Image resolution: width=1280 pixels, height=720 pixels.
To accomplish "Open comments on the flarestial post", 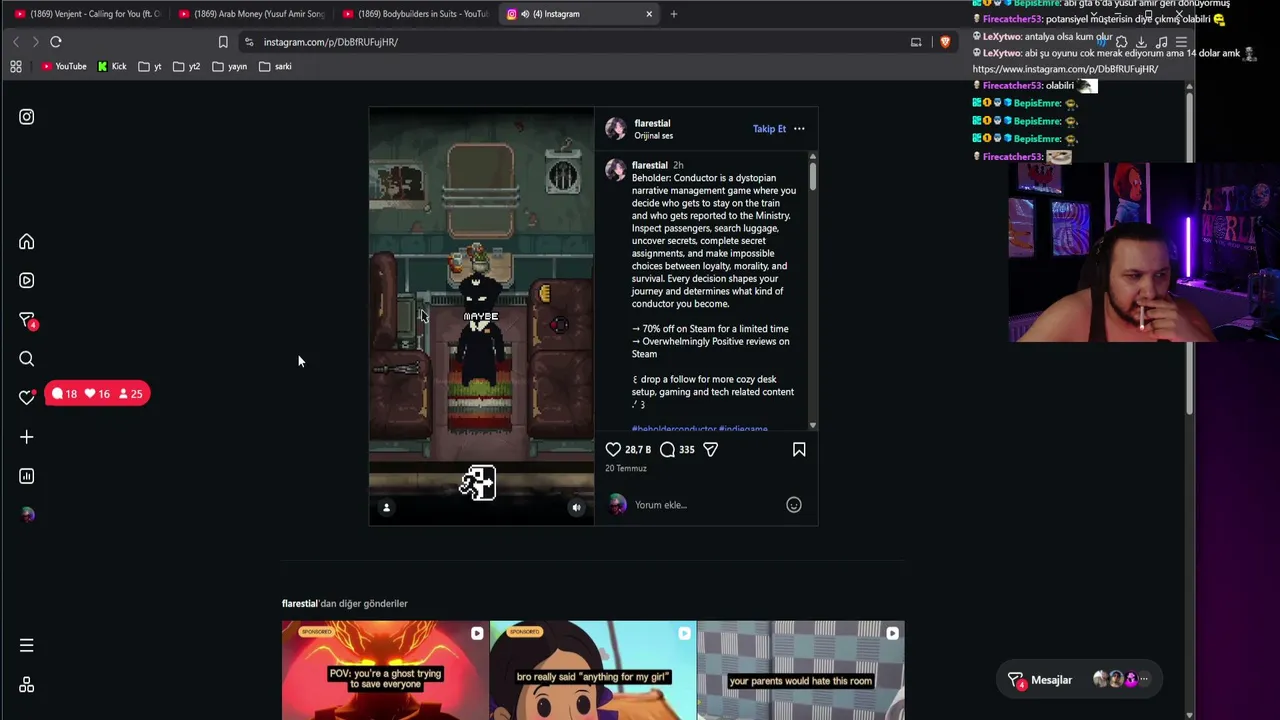I will 667,450.
